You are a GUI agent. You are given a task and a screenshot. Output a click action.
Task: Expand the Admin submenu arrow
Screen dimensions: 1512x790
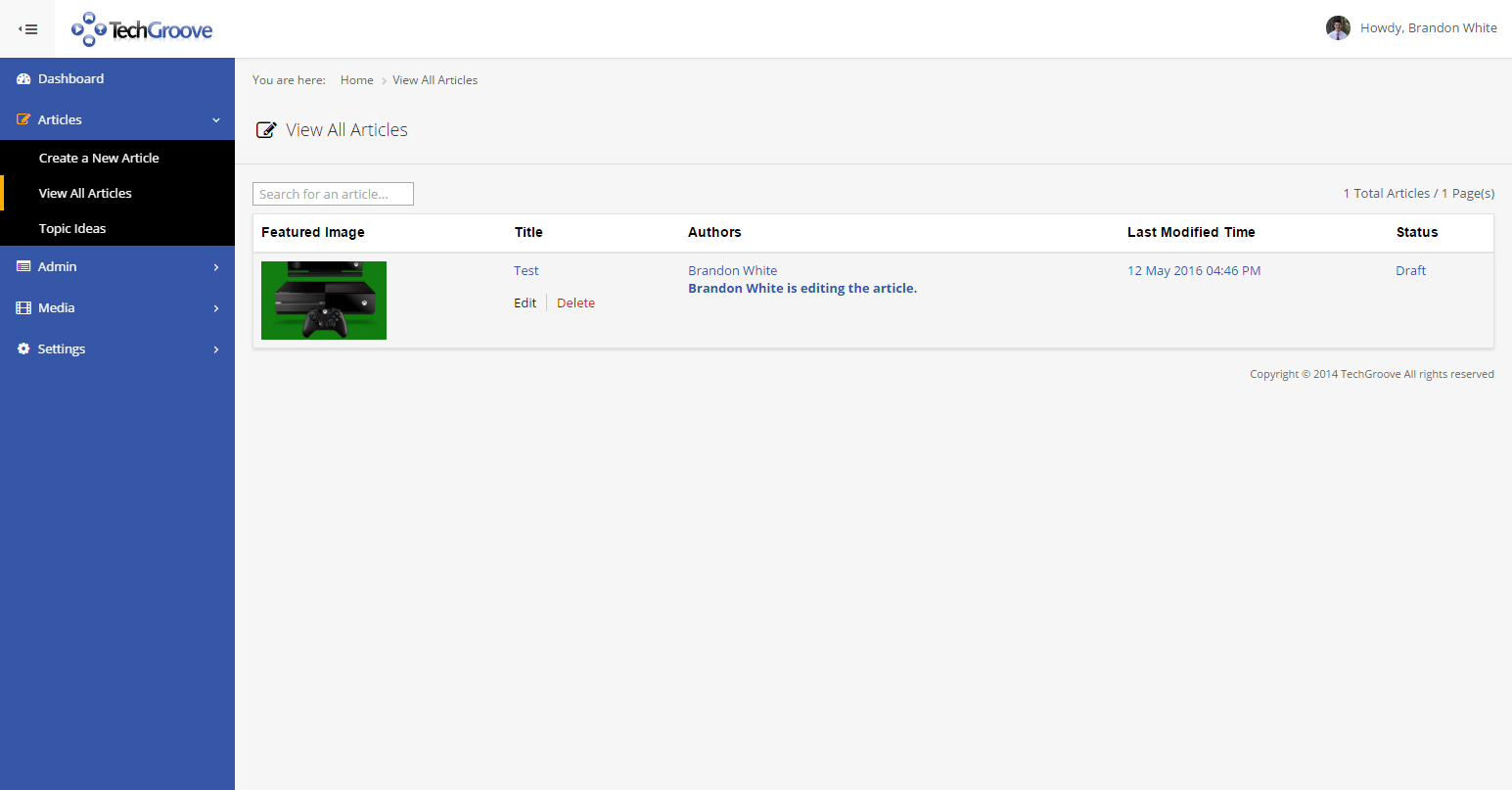click(x=216, y=267)
